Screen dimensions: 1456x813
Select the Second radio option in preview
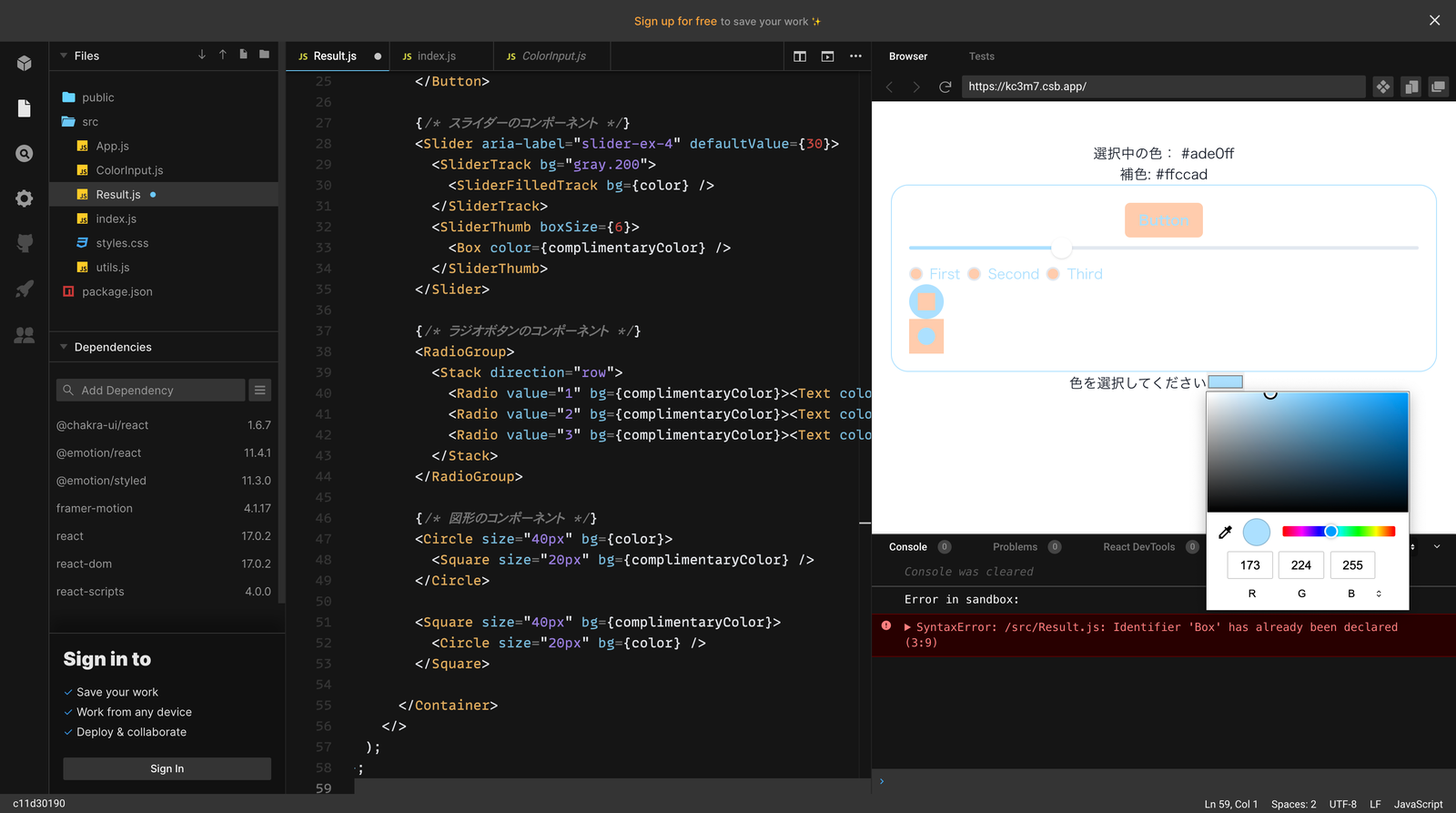point(975,274)
